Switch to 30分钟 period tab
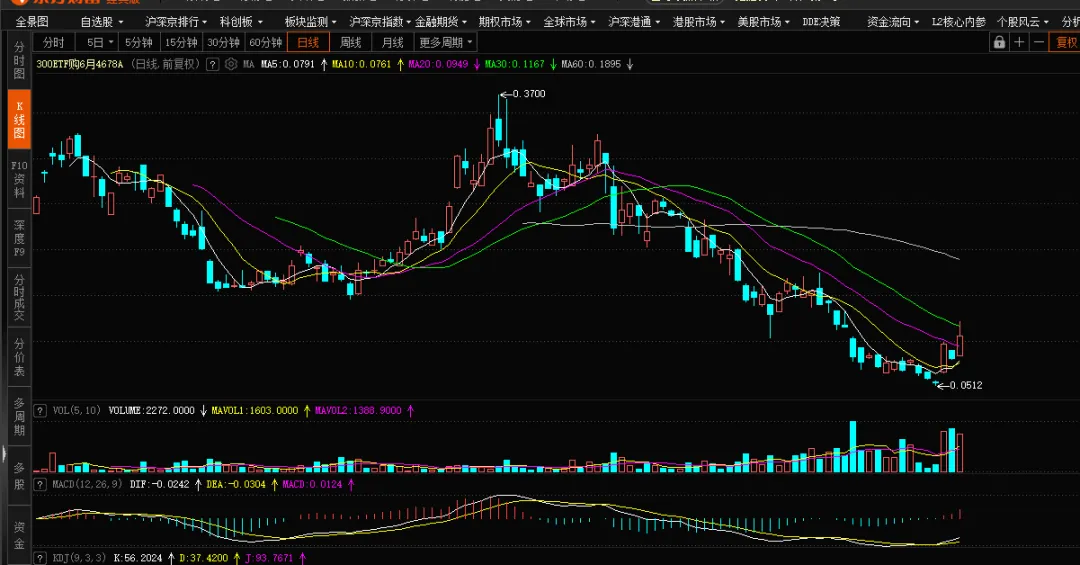The width and height of the screenshot is (1080, 565). pyautogui.click(x=224, y=43)
